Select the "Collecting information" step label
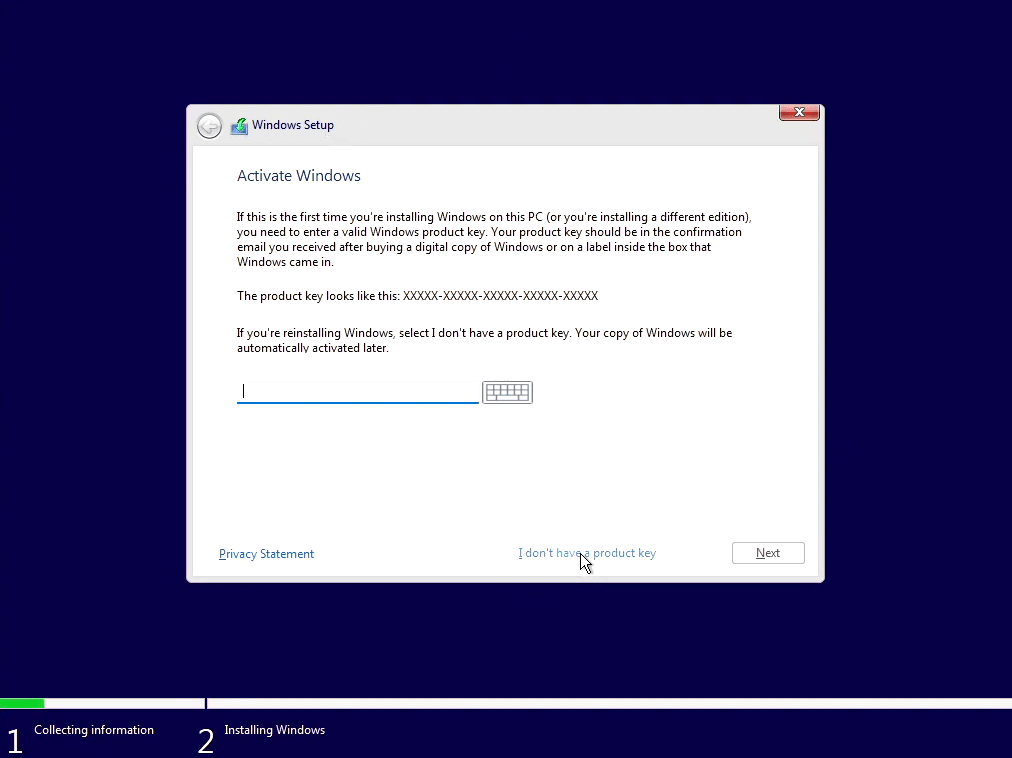This screenshot has width=1012, height=758. point(94,730)
